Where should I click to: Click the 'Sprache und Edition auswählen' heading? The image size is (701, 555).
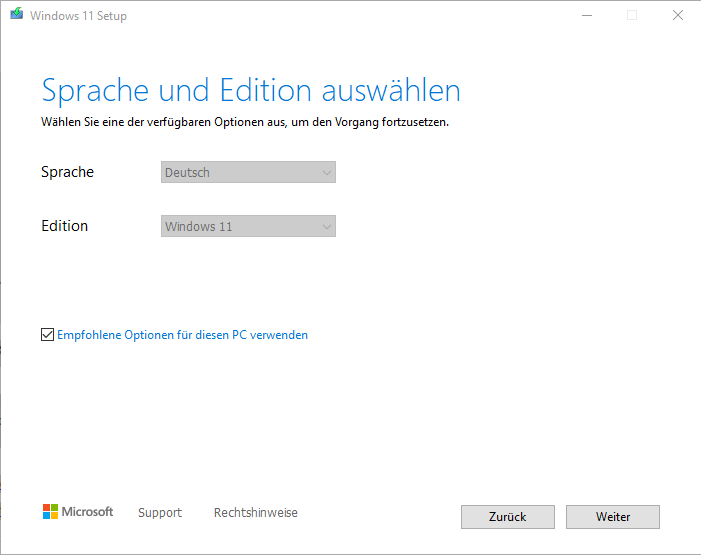tap(251, 90)
